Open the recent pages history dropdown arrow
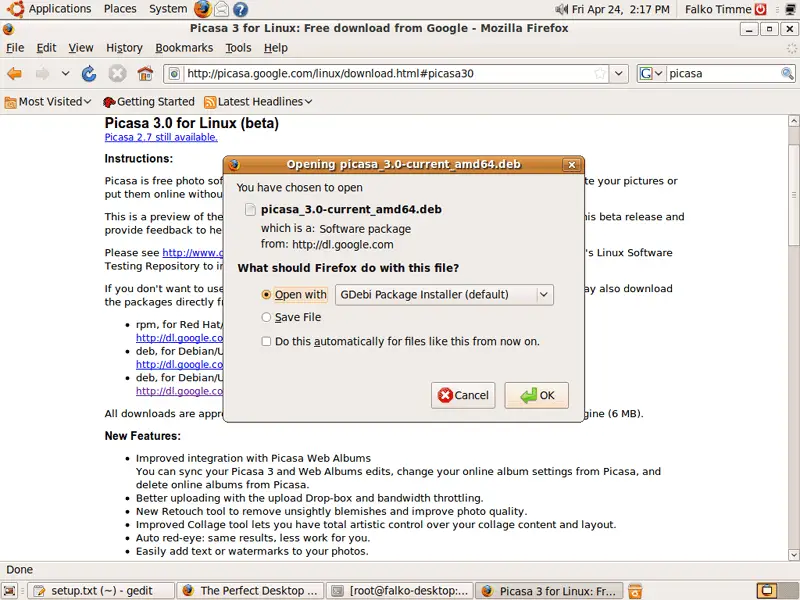This screenshot has height=600, width=800. point(65,74)
